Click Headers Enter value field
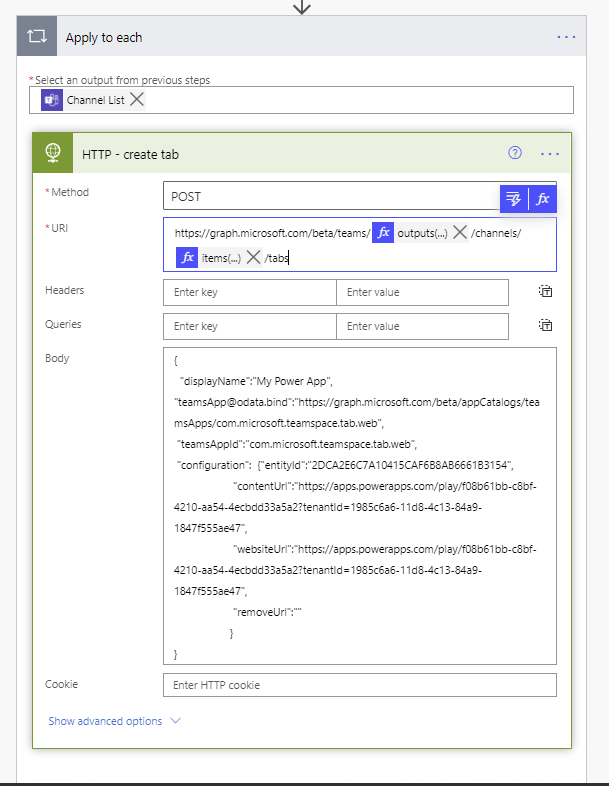Viewport: 609px width, 786px height. 423,292
